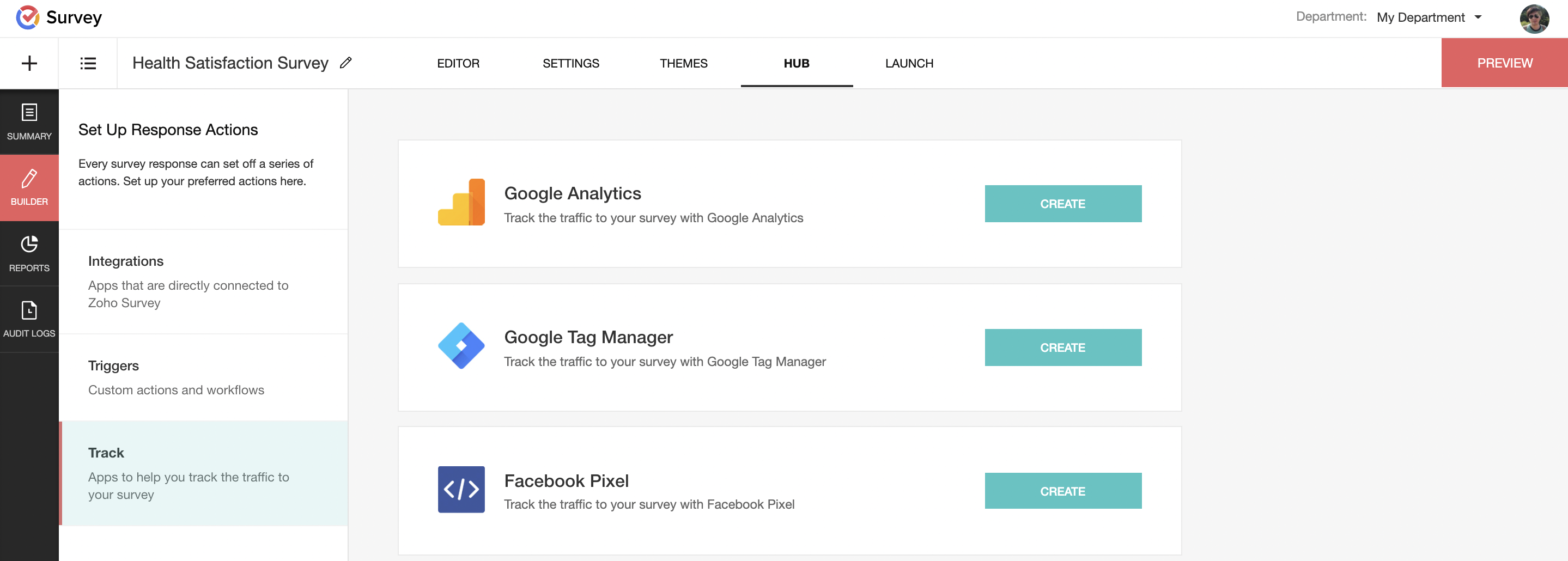Open the survey list icon
This screenshot has width=1568, height=561.
[x=88, y=63]
